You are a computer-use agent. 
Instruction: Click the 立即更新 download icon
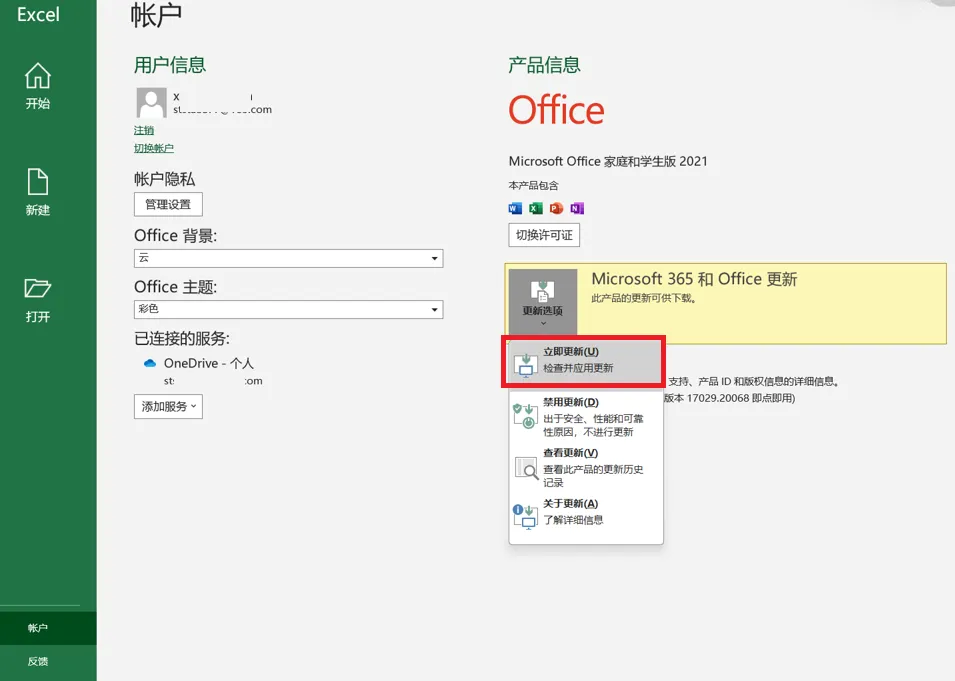(526, 365)
